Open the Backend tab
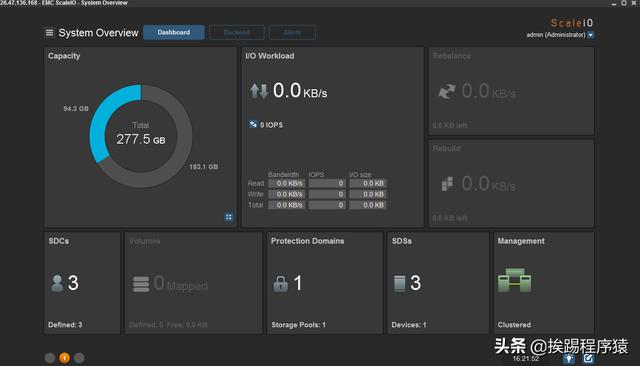This screenshot has height=366, width=640. (x=237, y=32)
